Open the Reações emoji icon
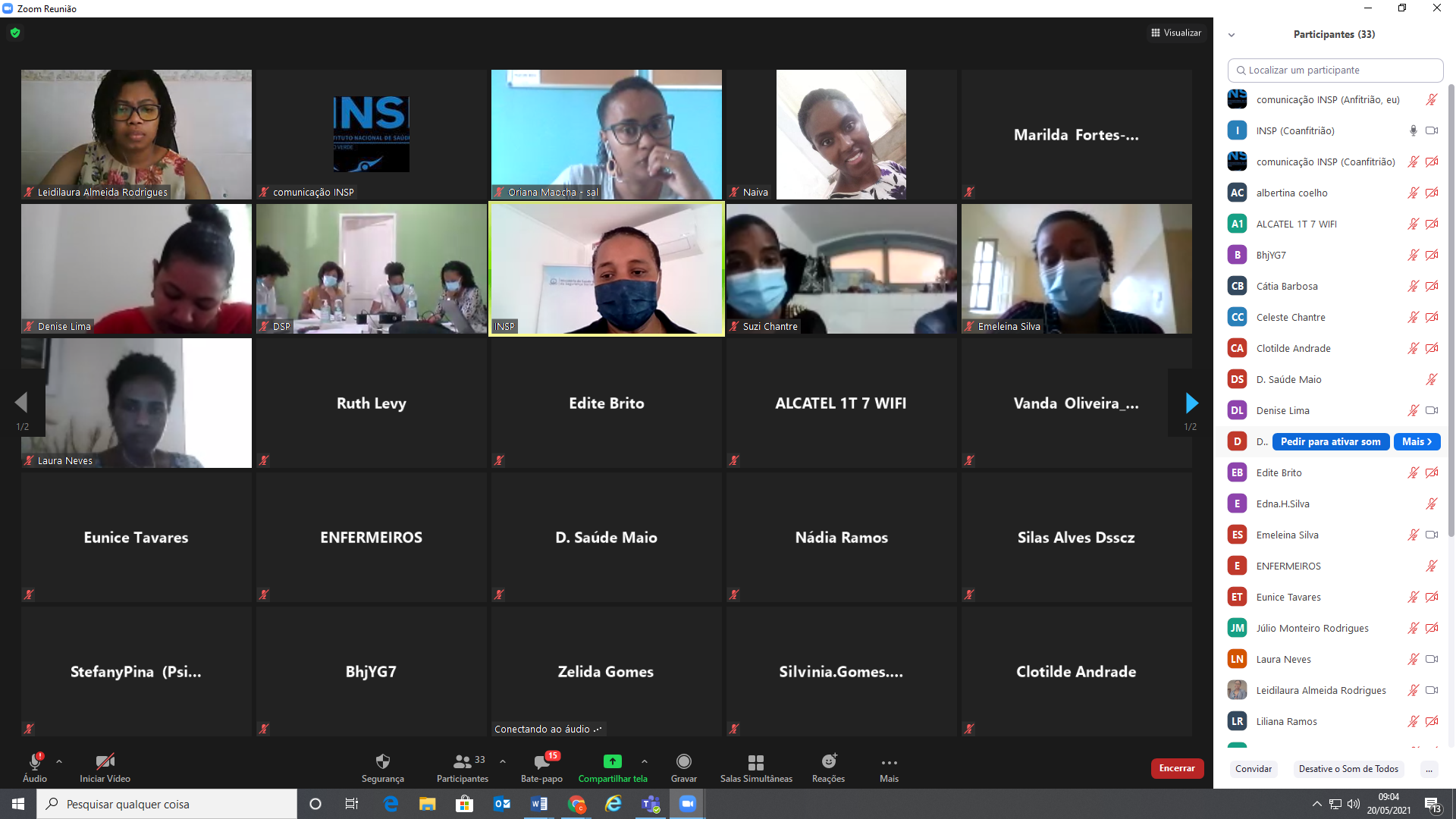Screen dimensions: 1456x819 828,761
